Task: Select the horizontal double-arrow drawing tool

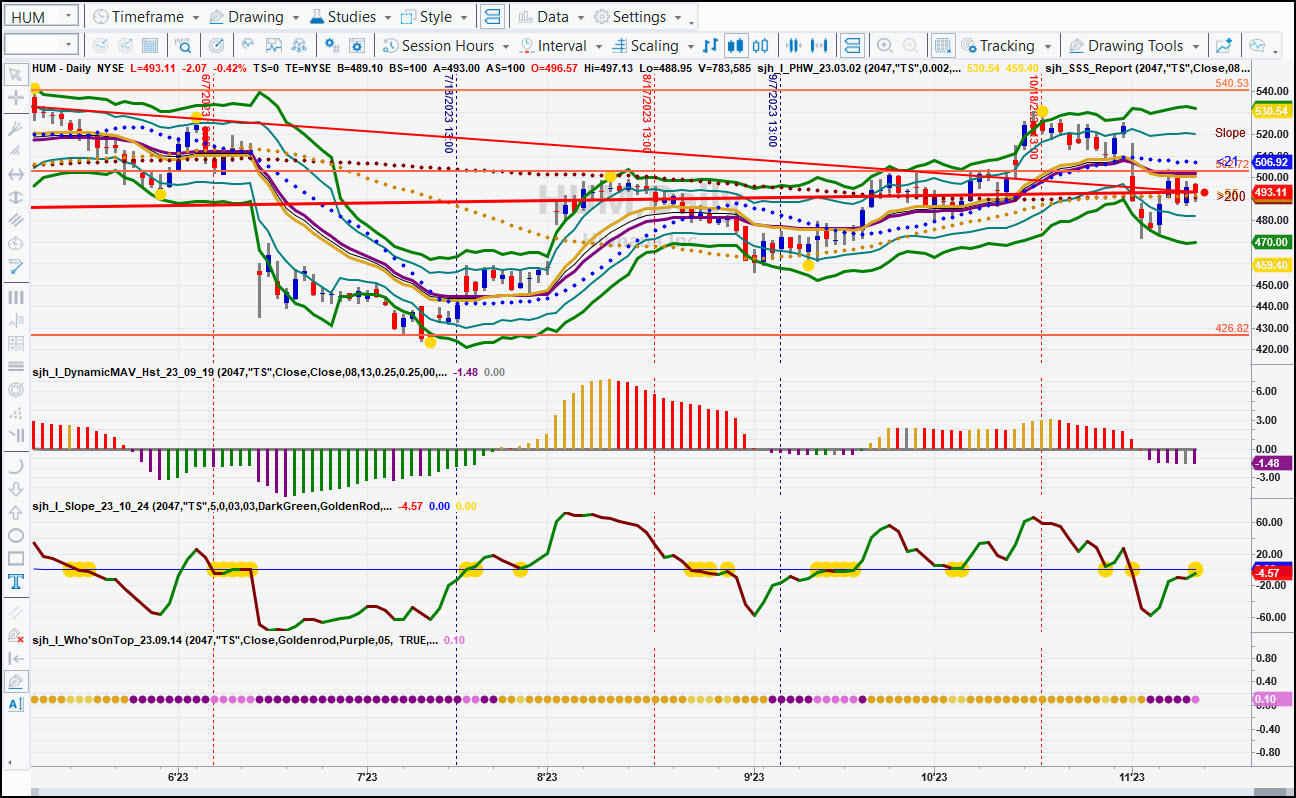Action: click(x=15, y=174)
